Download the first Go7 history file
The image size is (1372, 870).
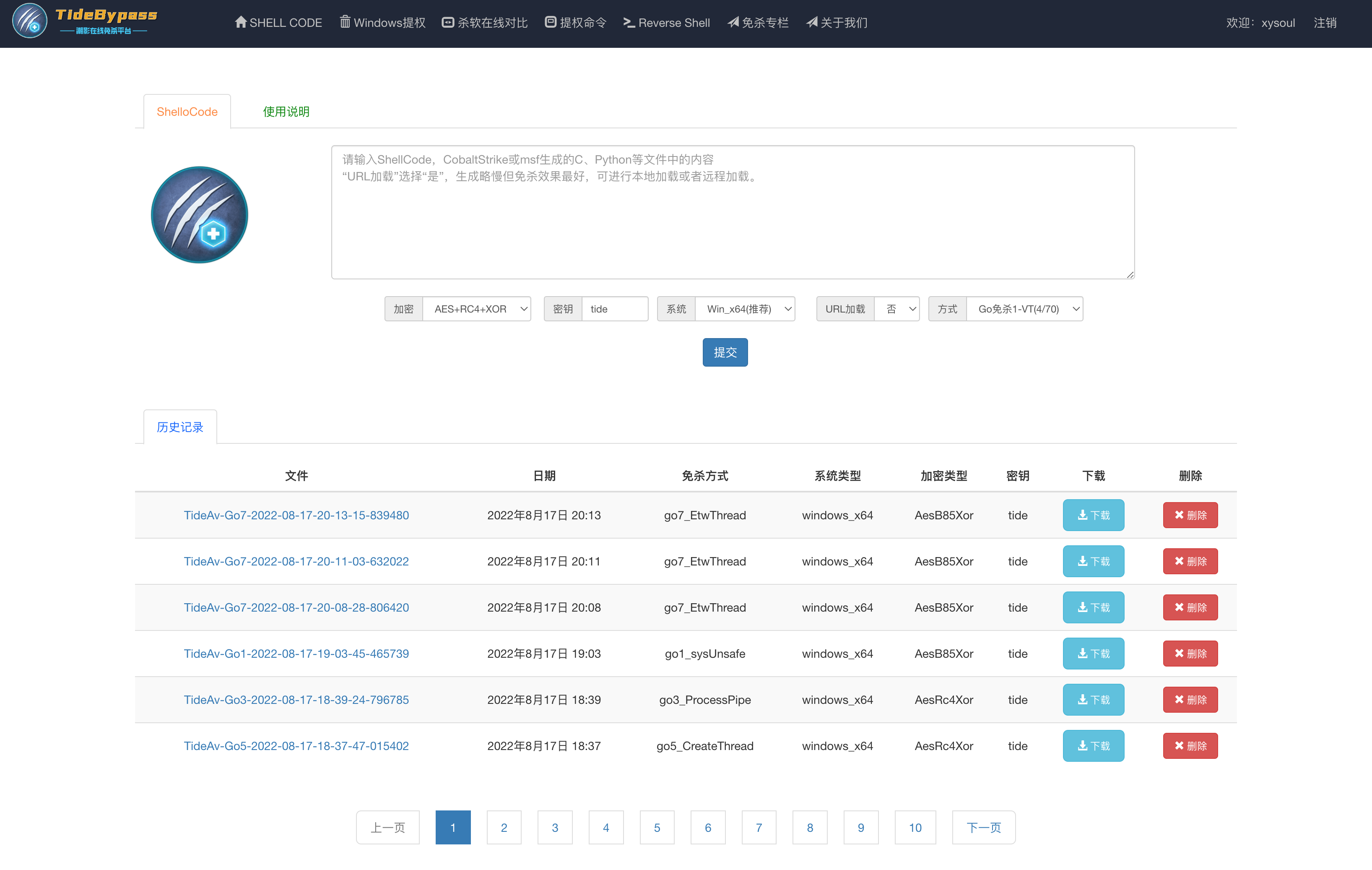tap(1093, 516)
